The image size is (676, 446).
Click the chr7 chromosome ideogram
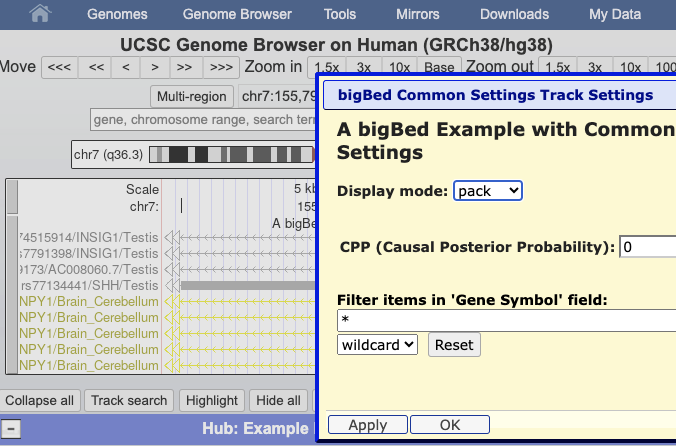click(x=230, y=155)
